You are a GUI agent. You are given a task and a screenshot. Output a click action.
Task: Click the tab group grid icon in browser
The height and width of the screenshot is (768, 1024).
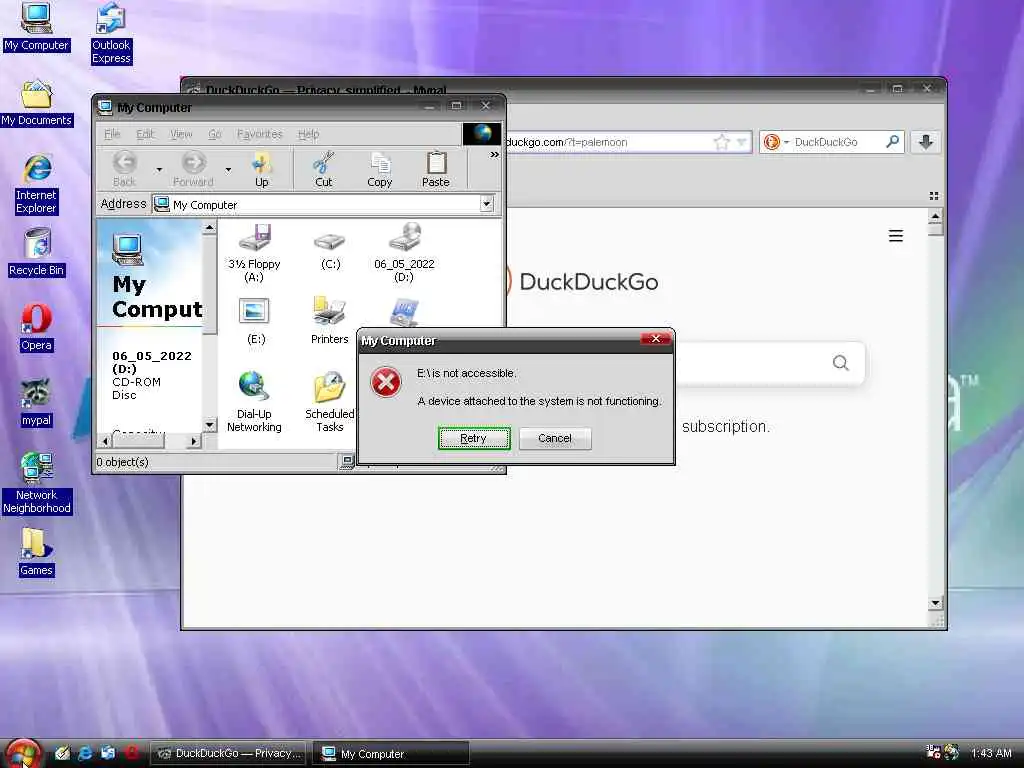click(x=933, y=195)
